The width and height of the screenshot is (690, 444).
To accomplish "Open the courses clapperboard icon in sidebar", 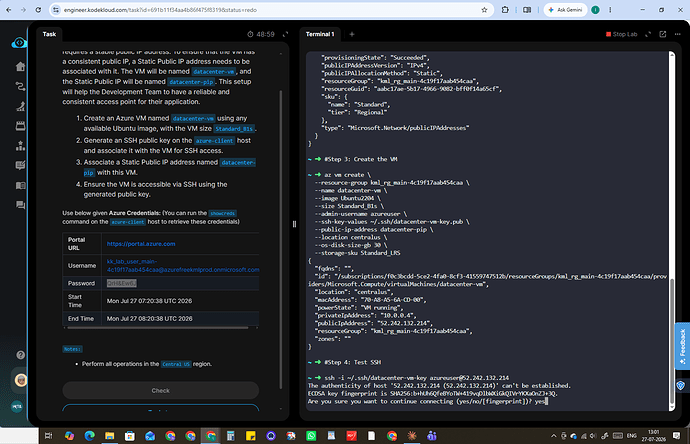I will click(20, 126).
